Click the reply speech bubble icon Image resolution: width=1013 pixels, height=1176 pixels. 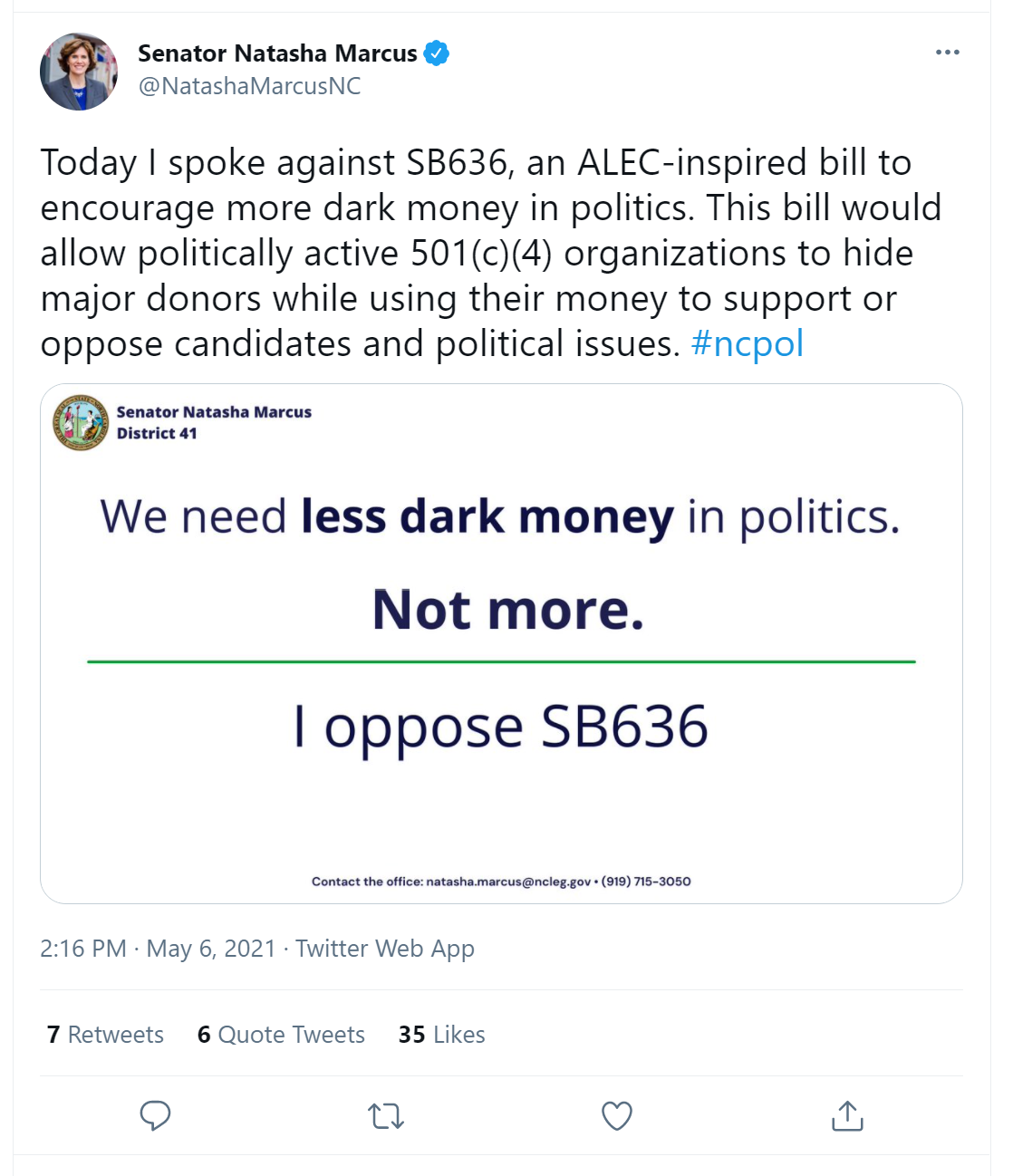pyautogui.click(x=155, y=1115)
